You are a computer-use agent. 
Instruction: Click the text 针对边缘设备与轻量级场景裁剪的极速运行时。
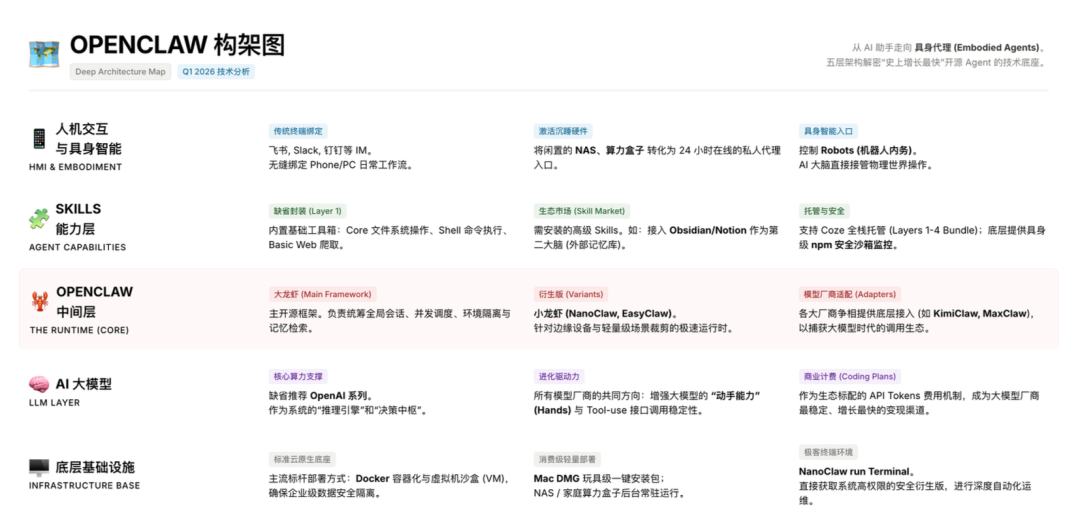(634, 329)
